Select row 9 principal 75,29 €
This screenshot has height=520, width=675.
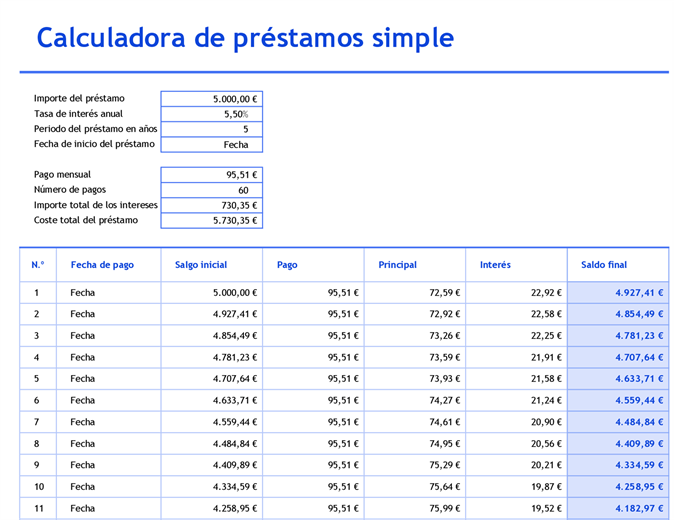coord(415,465)
